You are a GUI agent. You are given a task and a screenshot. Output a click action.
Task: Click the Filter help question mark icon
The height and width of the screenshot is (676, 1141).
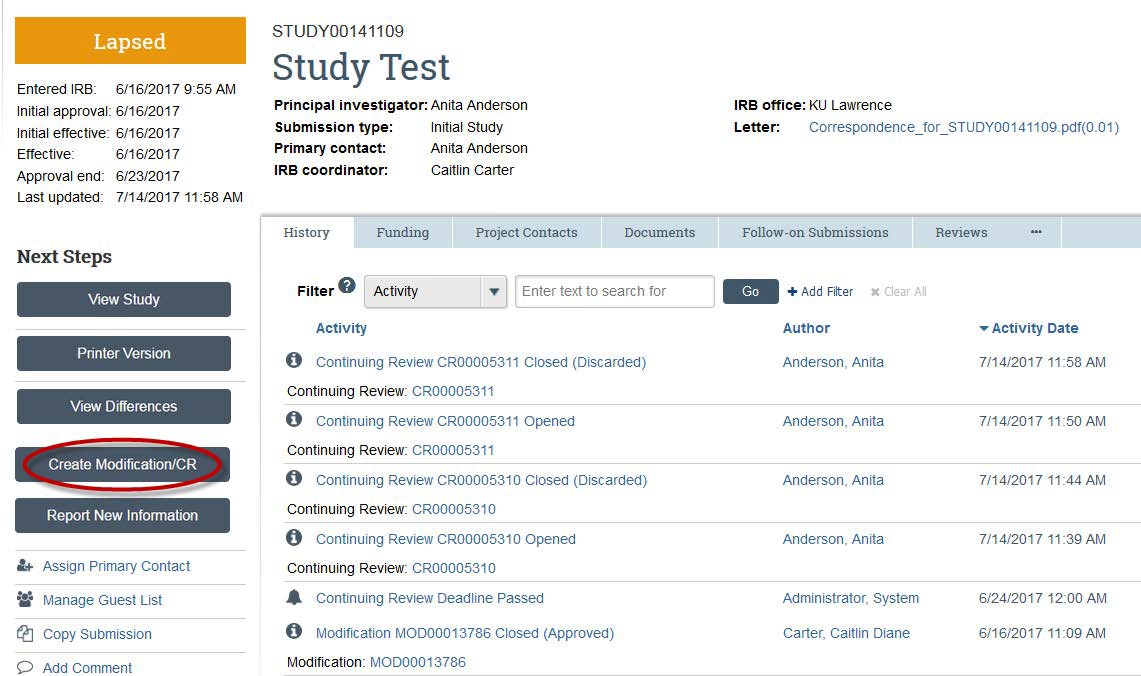(x=347, y=285)
